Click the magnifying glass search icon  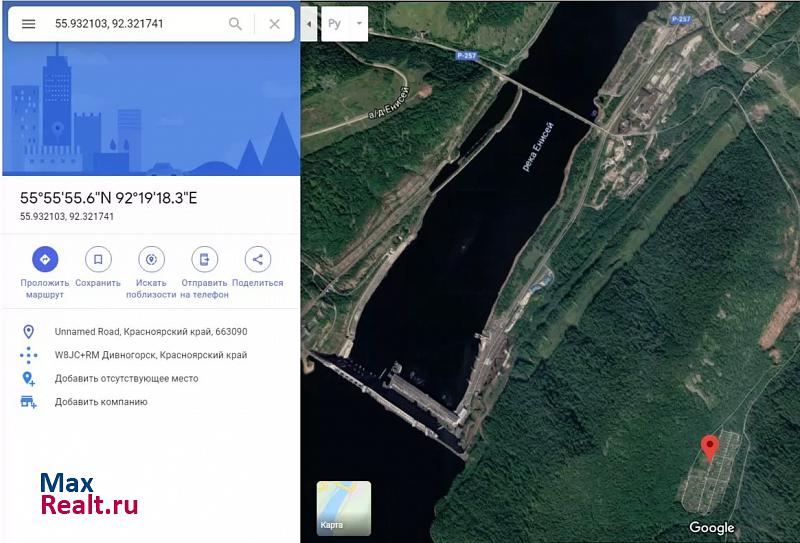point(235,24)
